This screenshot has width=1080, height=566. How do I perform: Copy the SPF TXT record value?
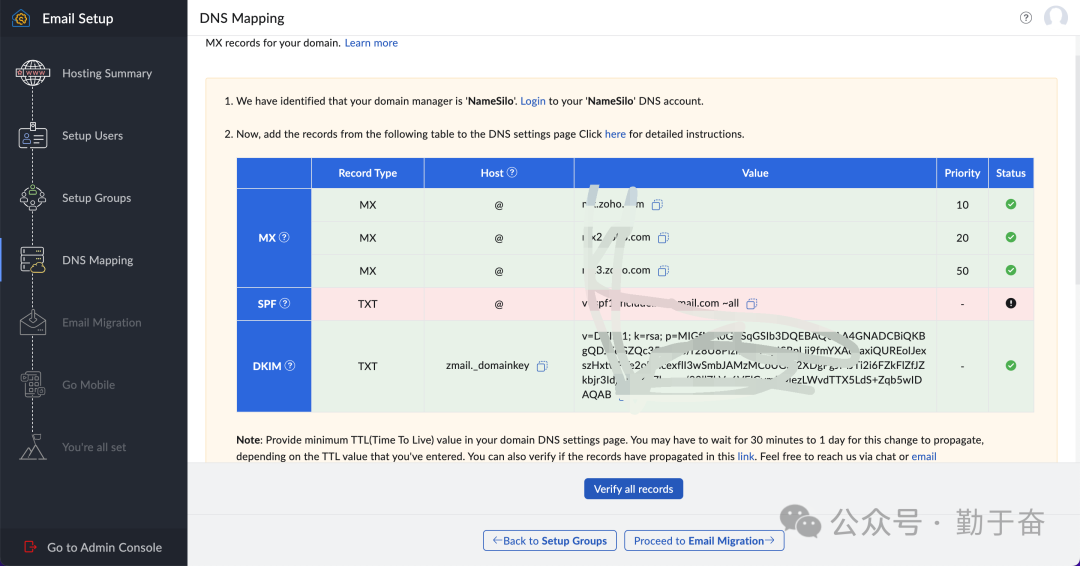coord(751,304)
